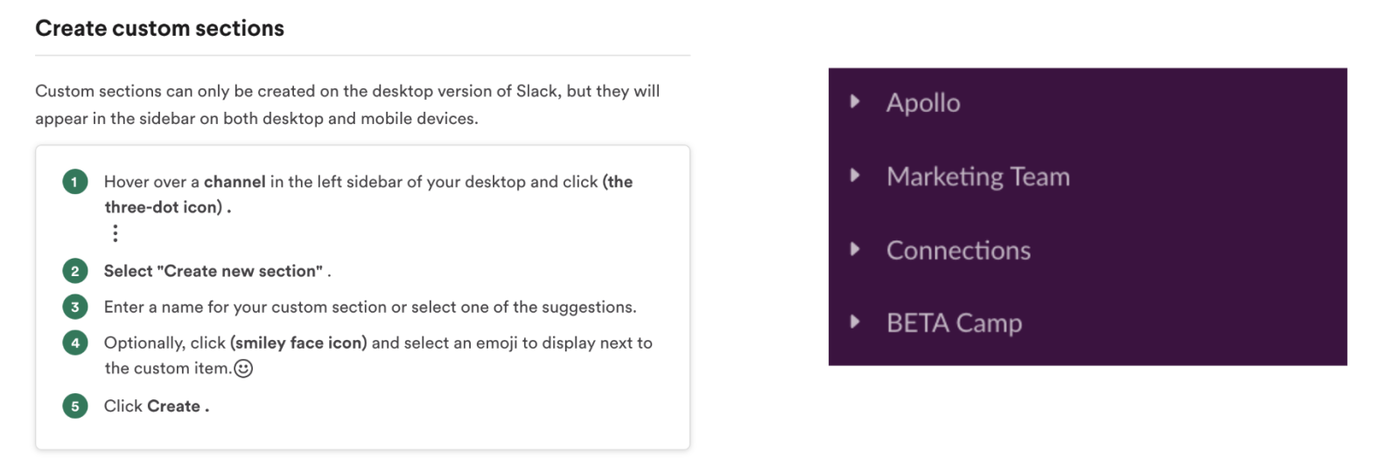Viewport: 1400px width, 464px height.
Task: Click the bold "Create new section" text
Action: [215, 271]
